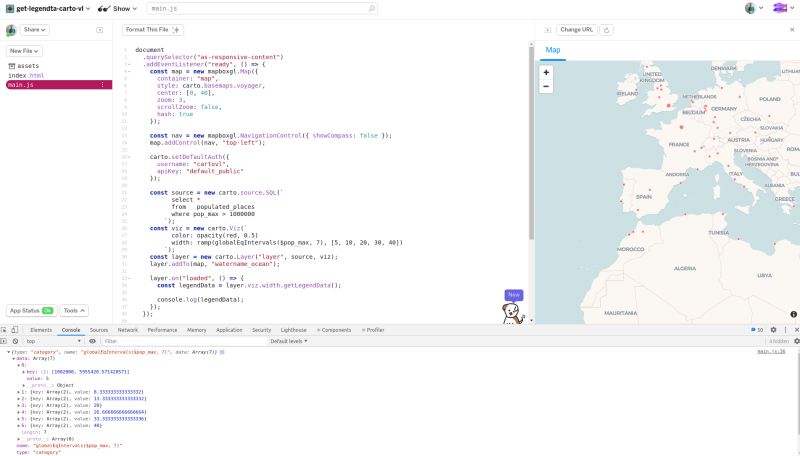Switch to the Elements tab
This screenshot has width=800, height=456.
point(41,330)
